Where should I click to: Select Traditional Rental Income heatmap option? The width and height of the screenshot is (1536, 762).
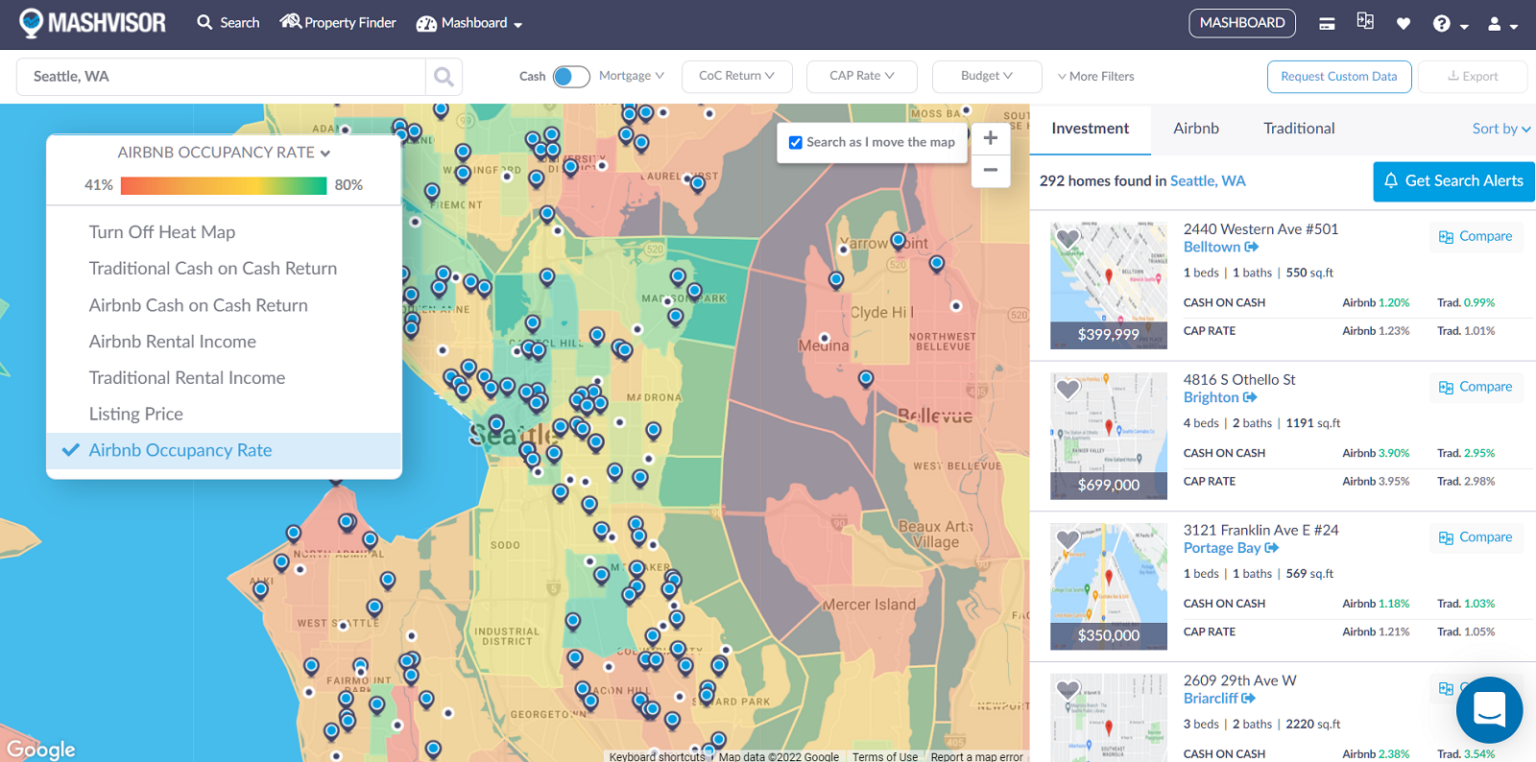[x=186, y=377]
